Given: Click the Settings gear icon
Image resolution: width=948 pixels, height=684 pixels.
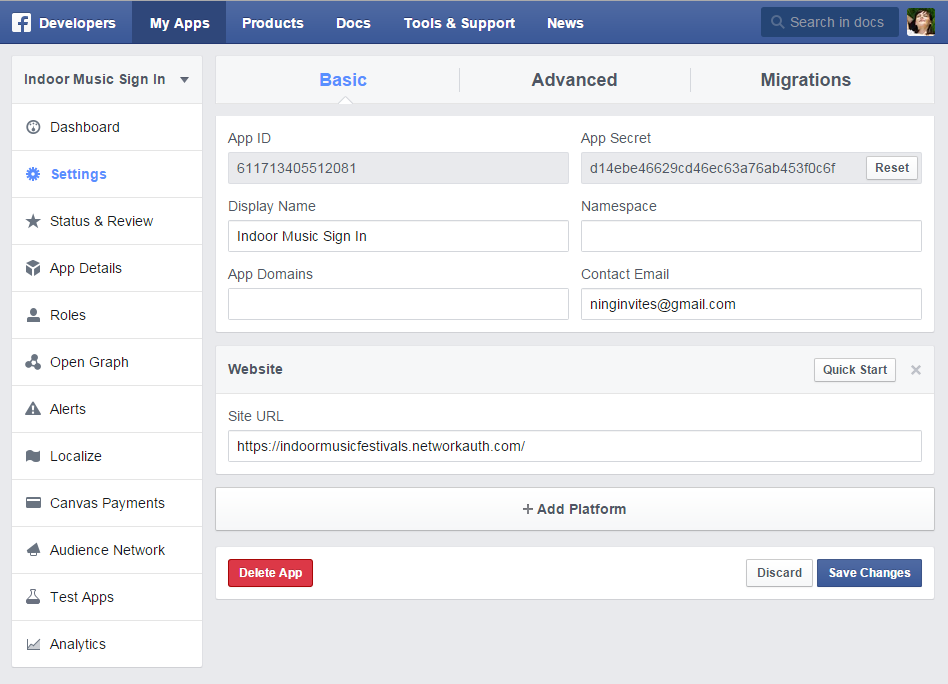Looking at the screenshot, I should [33, 174].
